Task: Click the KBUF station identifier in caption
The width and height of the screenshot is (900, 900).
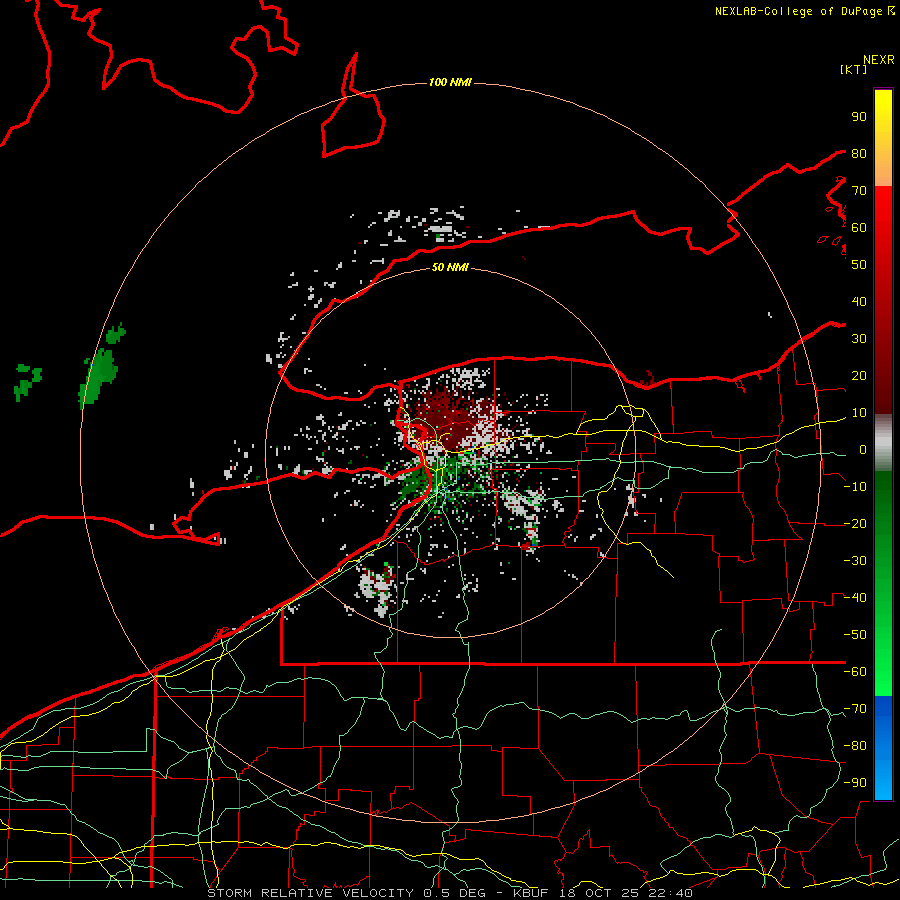Action: pos(532,893)
